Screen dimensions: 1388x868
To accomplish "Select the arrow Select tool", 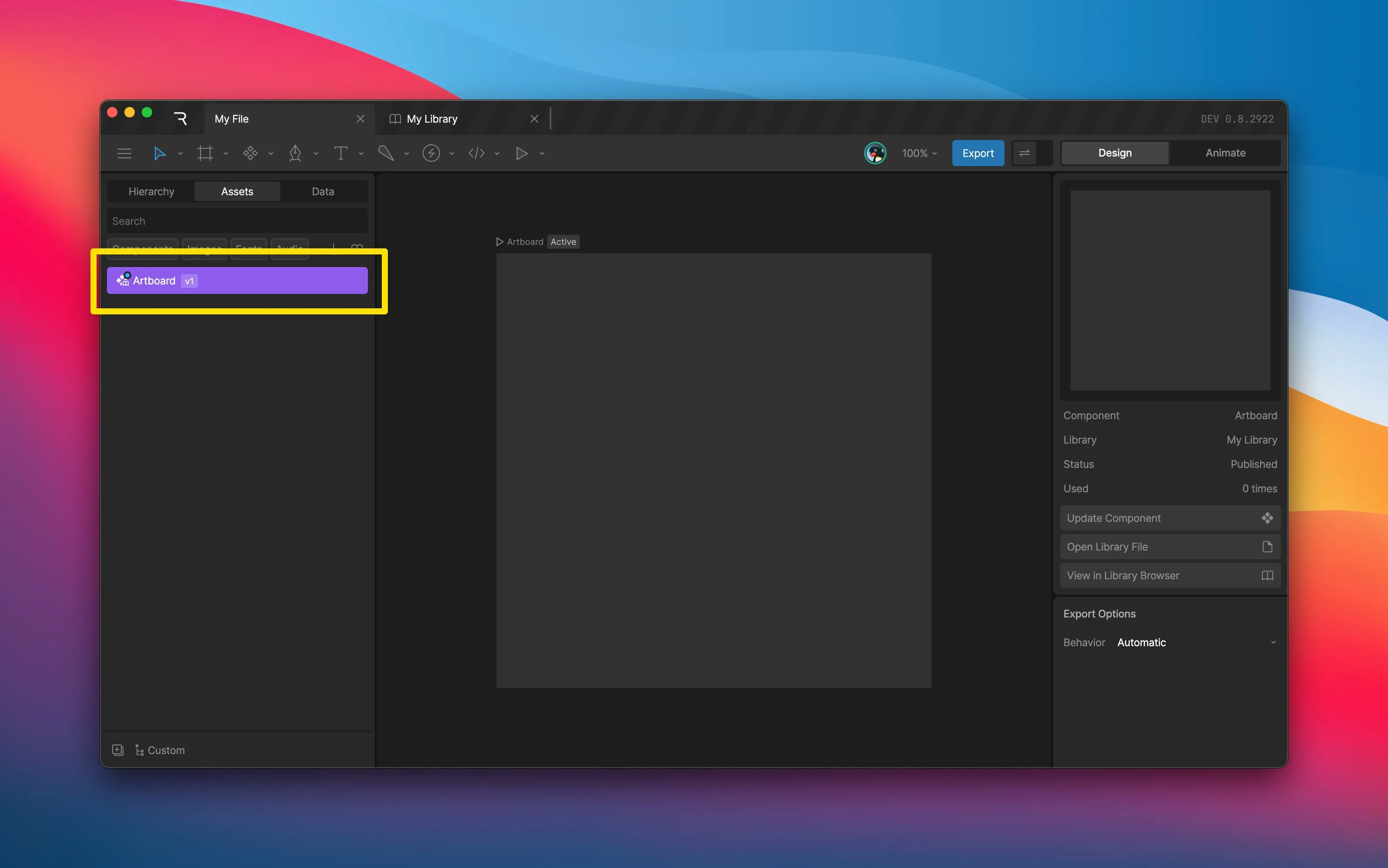I will [160, 153].
